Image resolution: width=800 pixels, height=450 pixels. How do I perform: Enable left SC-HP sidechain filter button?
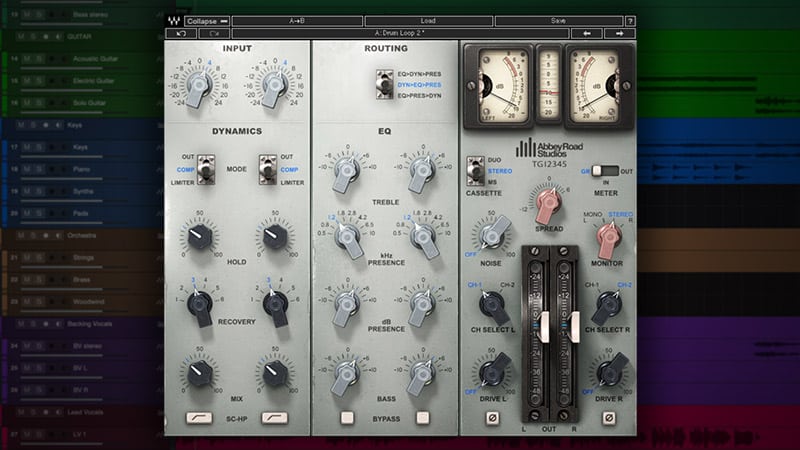click(x=200, y=417)
